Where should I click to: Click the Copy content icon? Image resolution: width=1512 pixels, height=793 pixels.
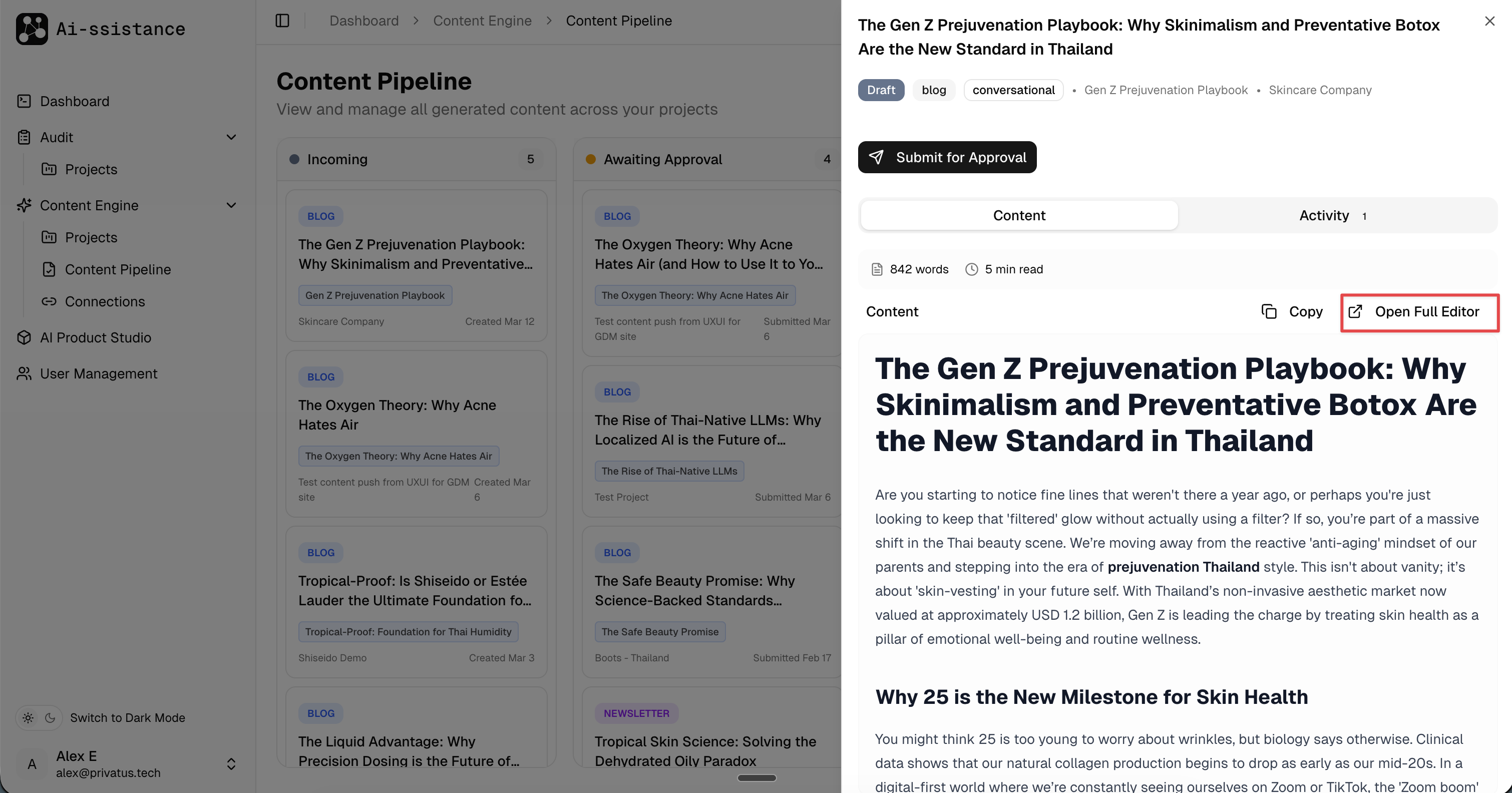coord(1268,312)
